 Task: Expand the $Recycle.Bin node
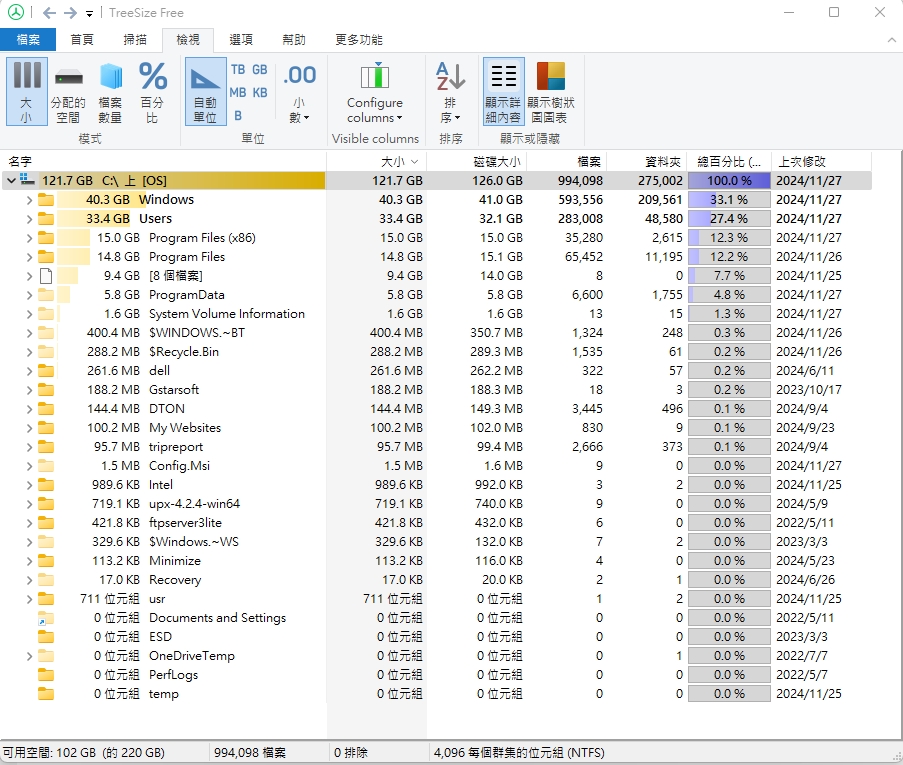click(29, 352)
